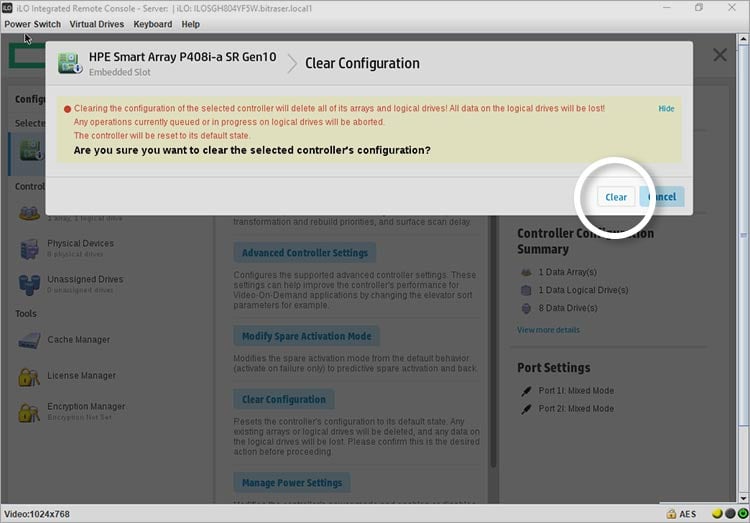Click the yellow status indicator in status bar

click(x=717, y=513)
